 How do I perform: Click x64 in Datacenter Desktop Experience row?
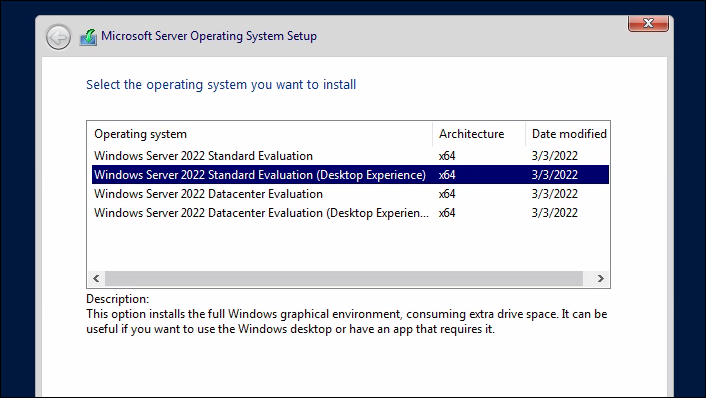click(x=447, y=213)
